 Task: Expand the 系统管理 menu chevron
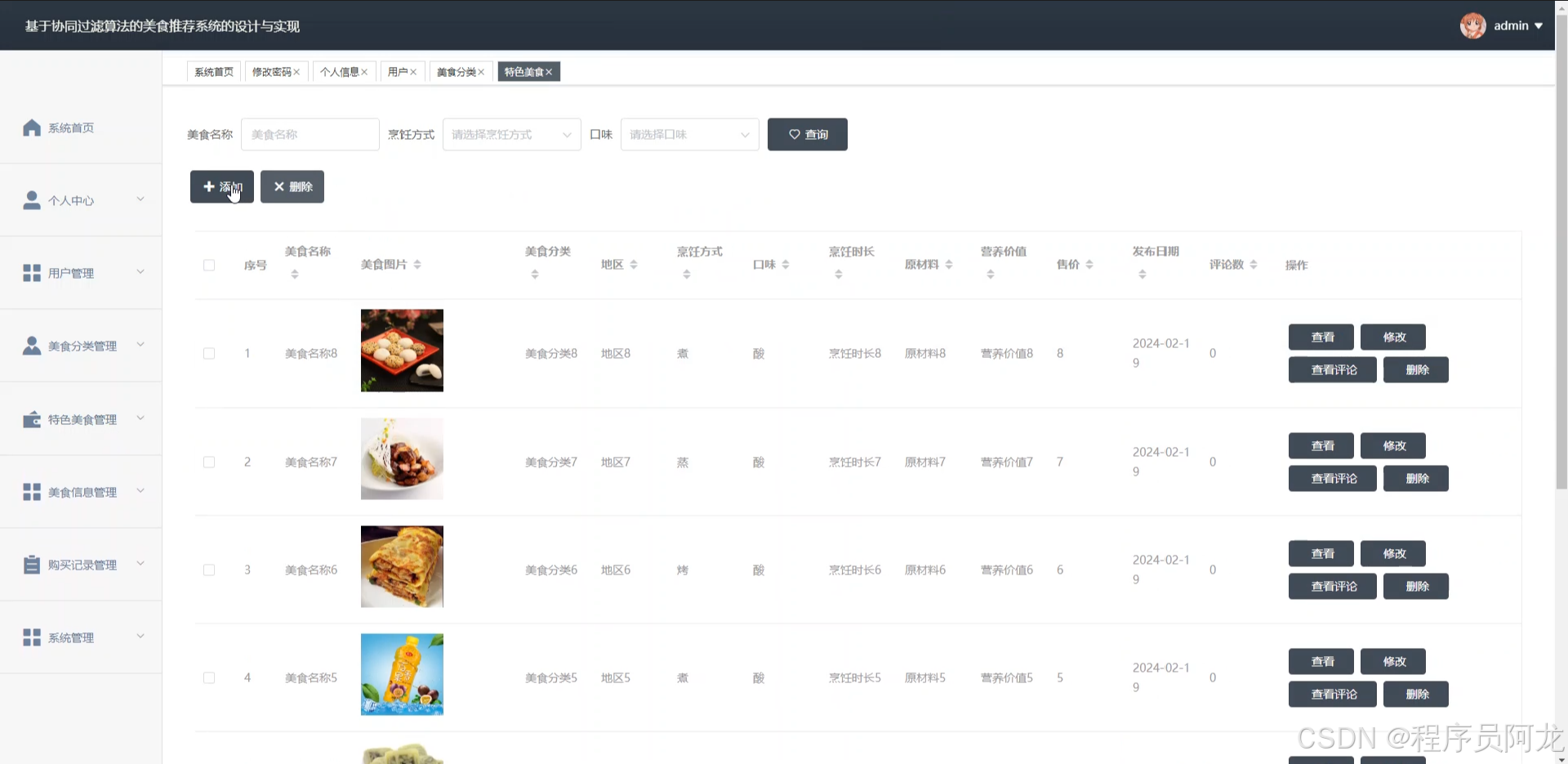[140, 636]
